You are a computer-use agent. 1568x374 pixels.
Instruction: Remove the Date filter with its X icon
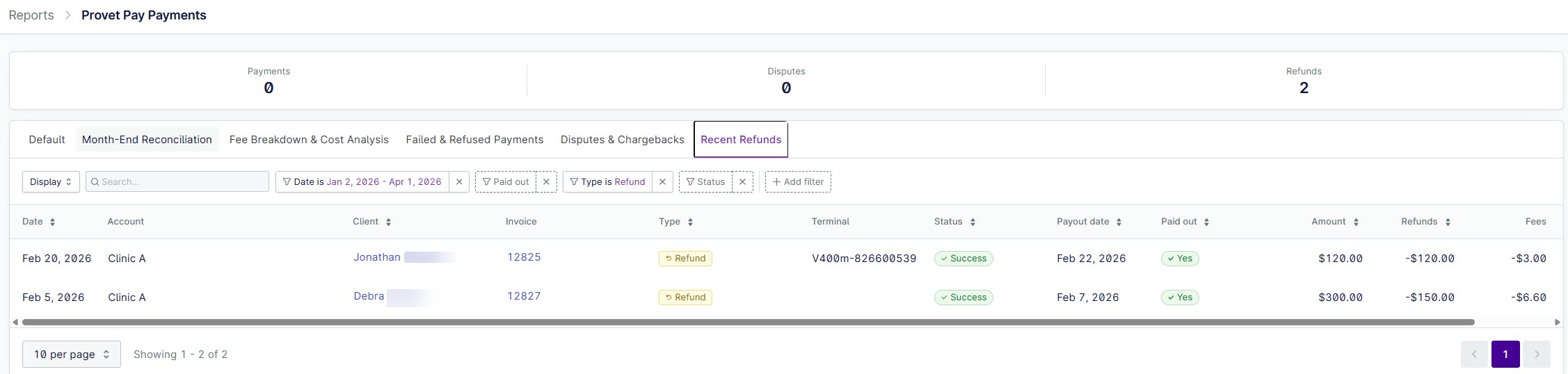point(459,182)
